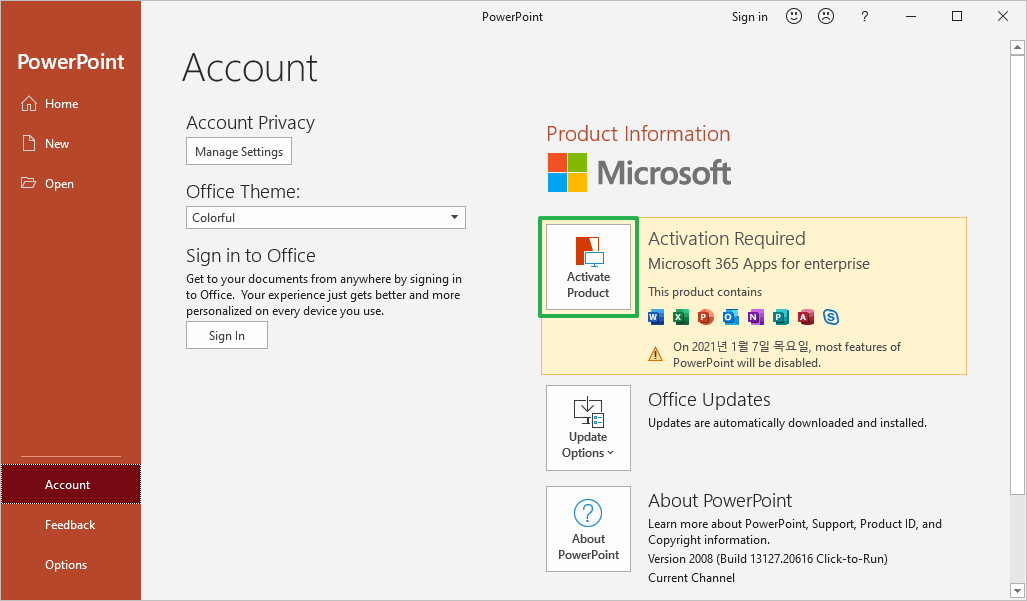
Task: Click Sign in in the title bar
Action: point(749,16)
